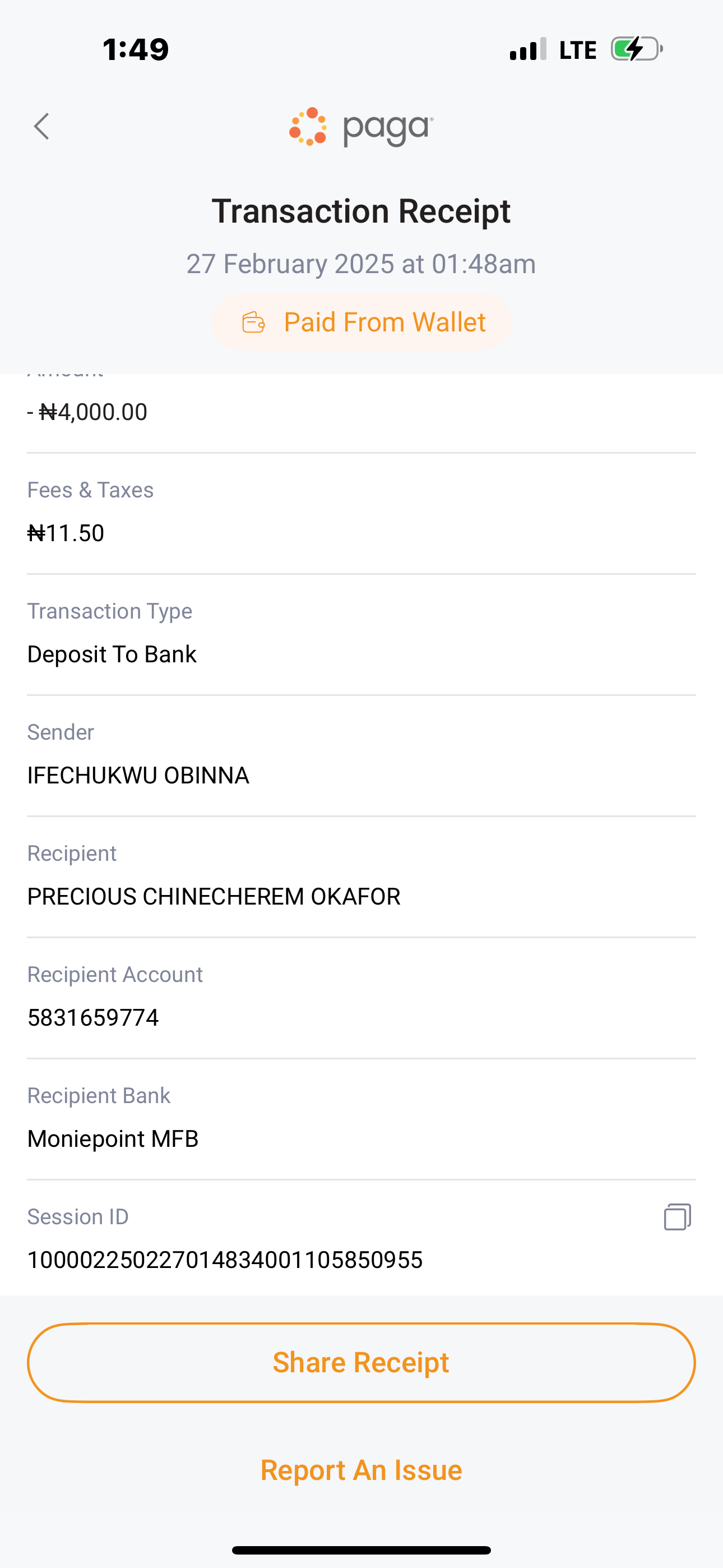Tap sender name Ifechukwu Obinna
723x1568 pixels.
pyautogui.click(x=138, y=775)
